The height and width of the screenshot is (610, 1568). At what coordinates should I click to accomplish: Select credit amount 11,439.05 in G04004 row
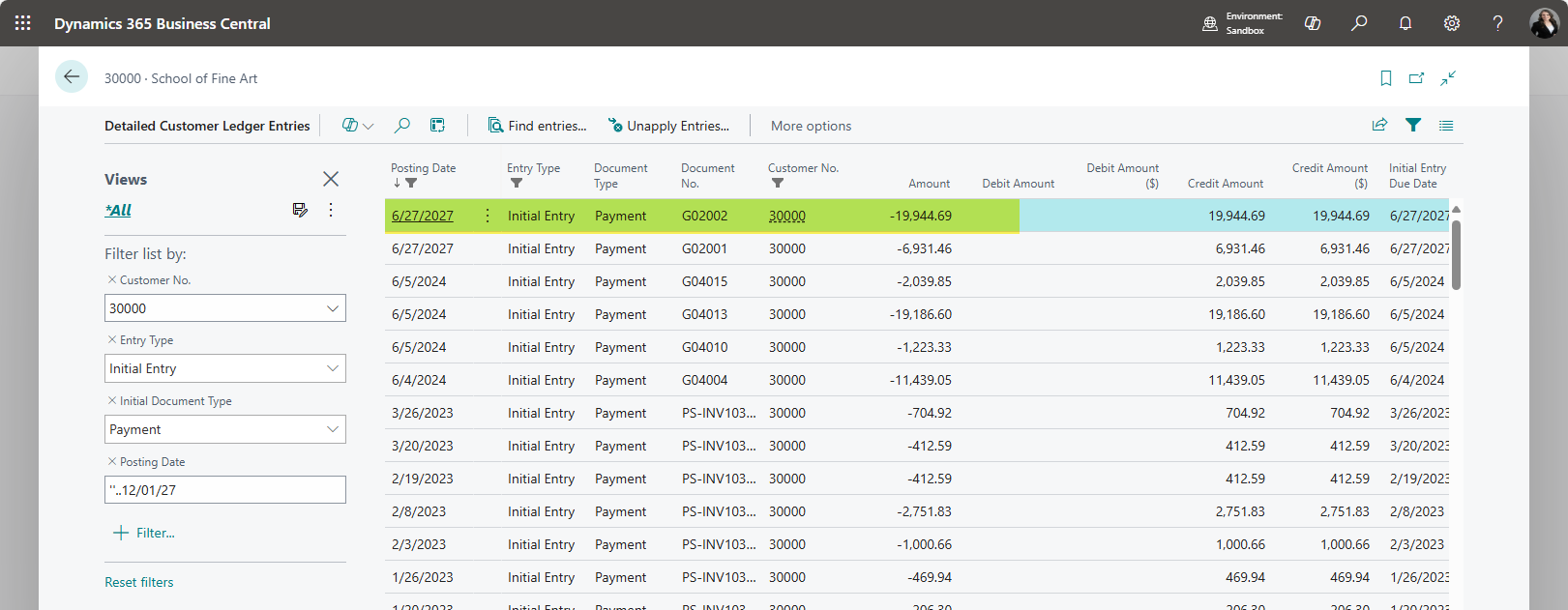1236,380
